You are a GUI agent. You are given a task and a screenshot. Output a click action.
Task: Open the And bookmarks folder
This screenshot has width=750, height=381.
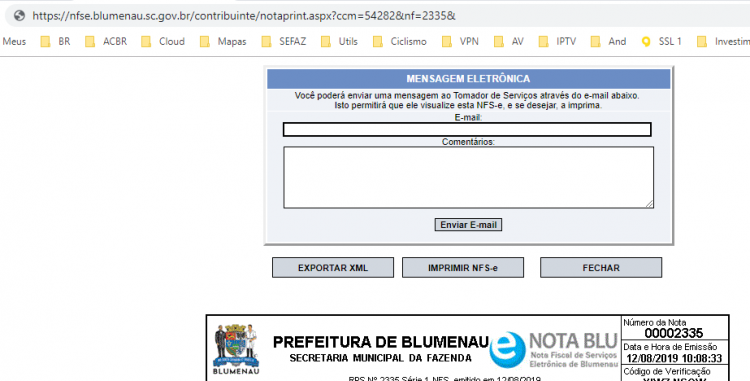point(608,42)
